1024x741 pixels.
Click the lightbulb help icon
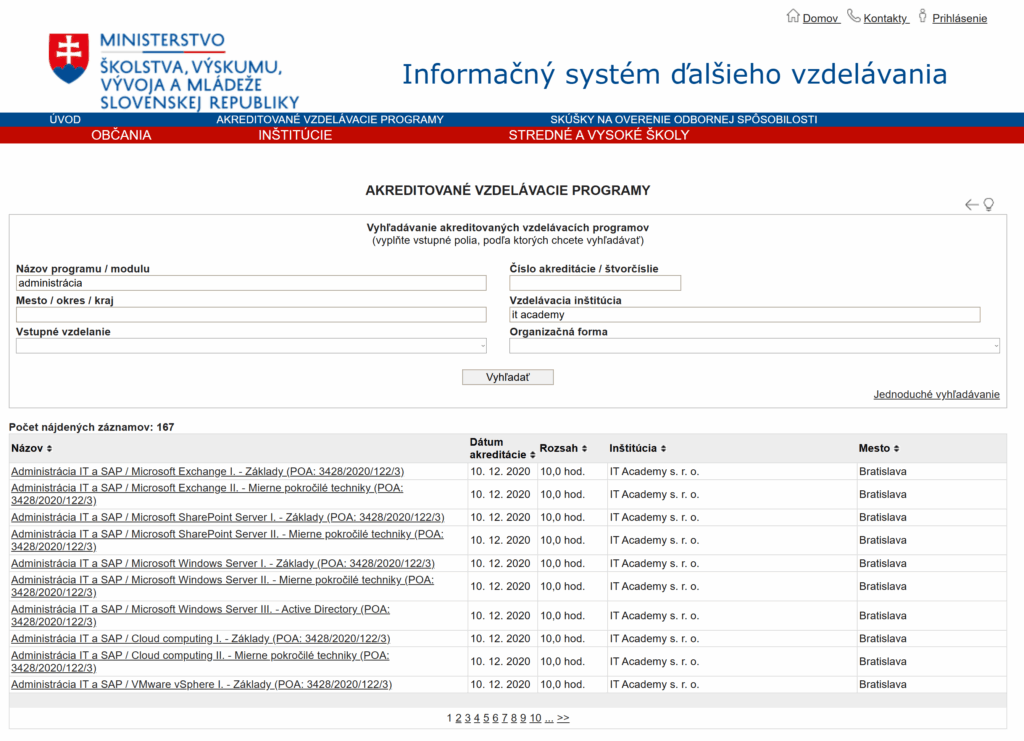click(989, 205)
